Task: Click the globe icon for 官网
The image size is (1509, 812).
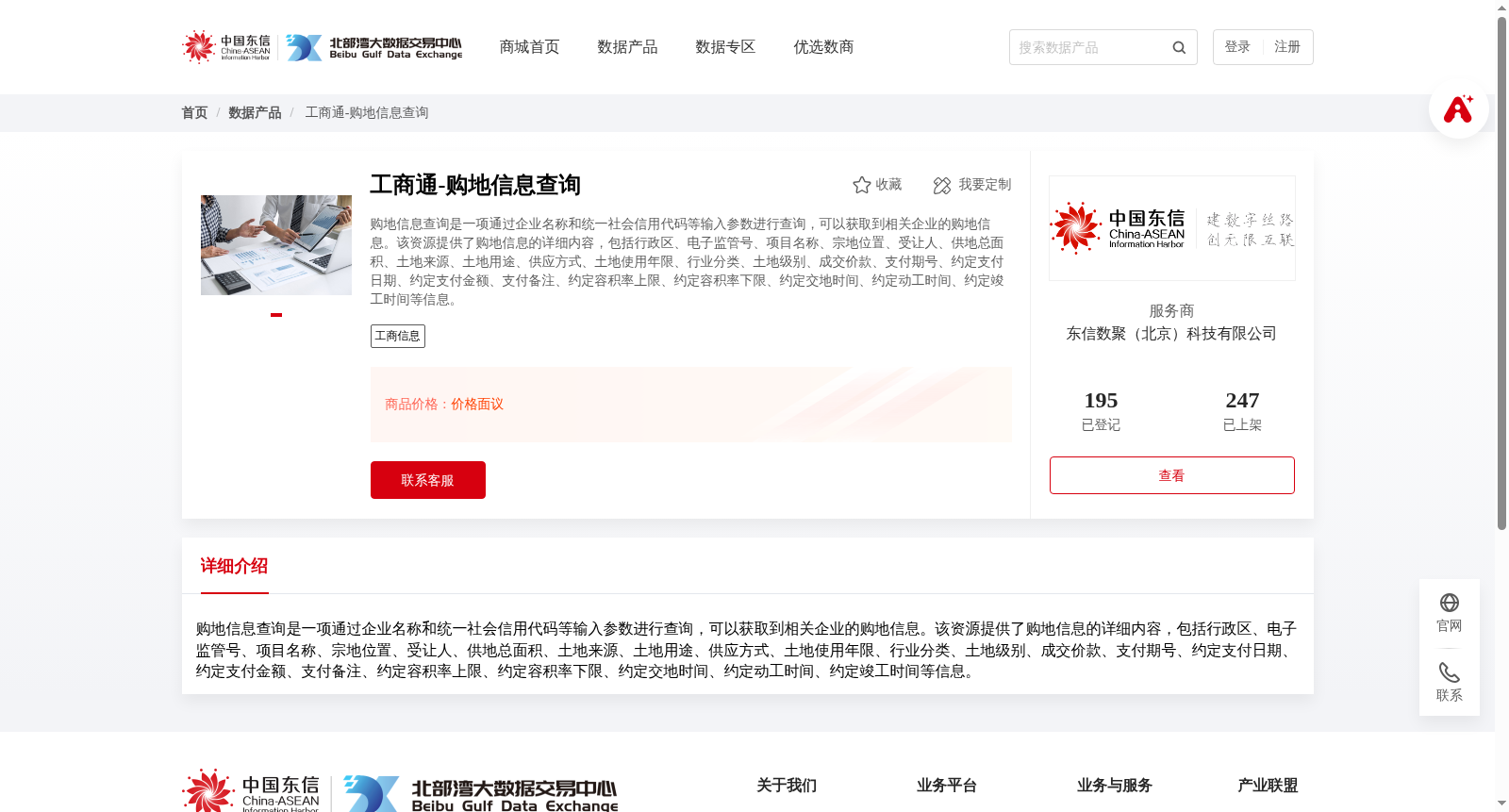Action: 1450,603
